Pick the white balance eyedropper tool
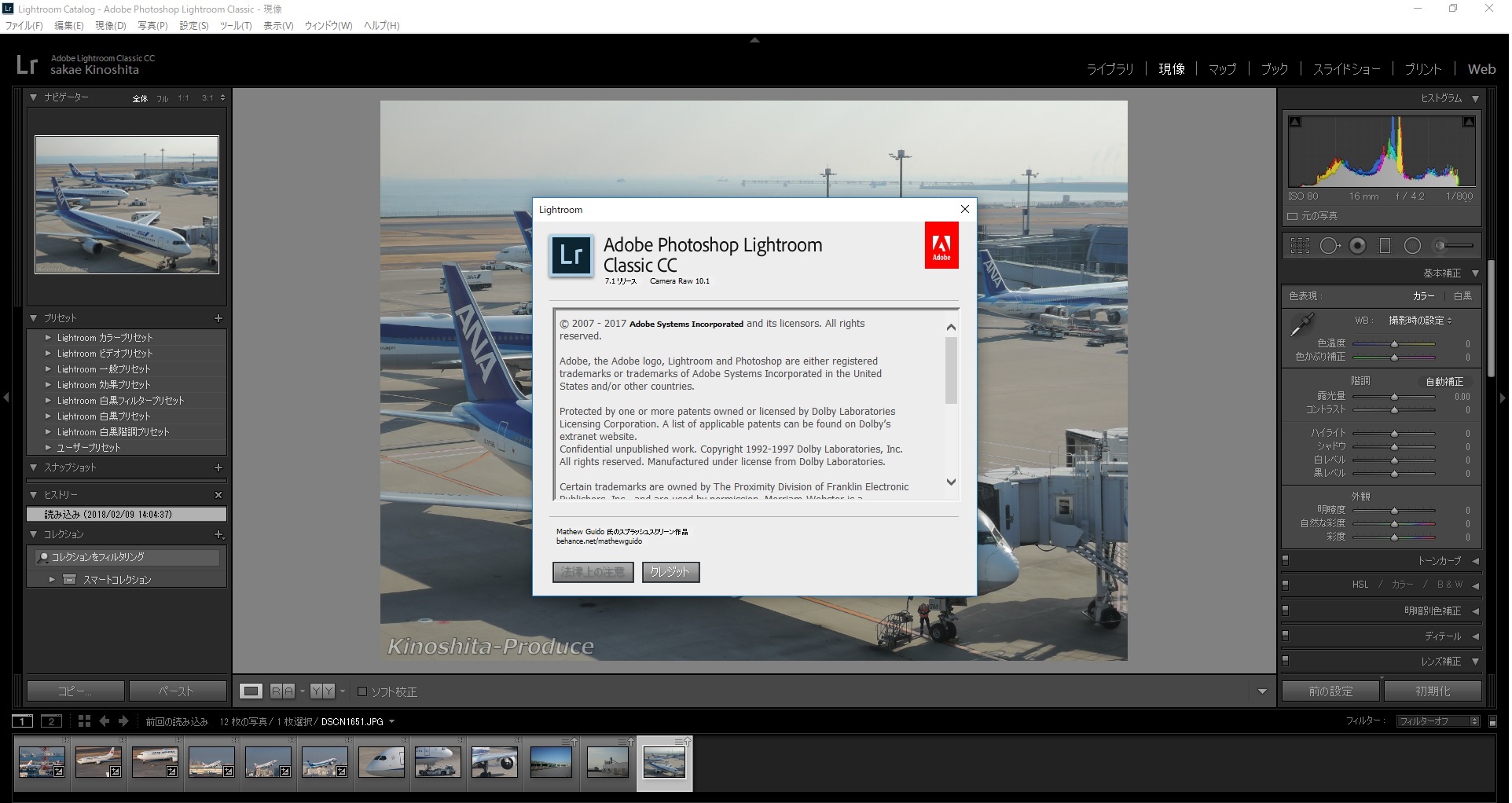Image resolution: width=1512 pixels, height=803 pixels. point(1302,324)
